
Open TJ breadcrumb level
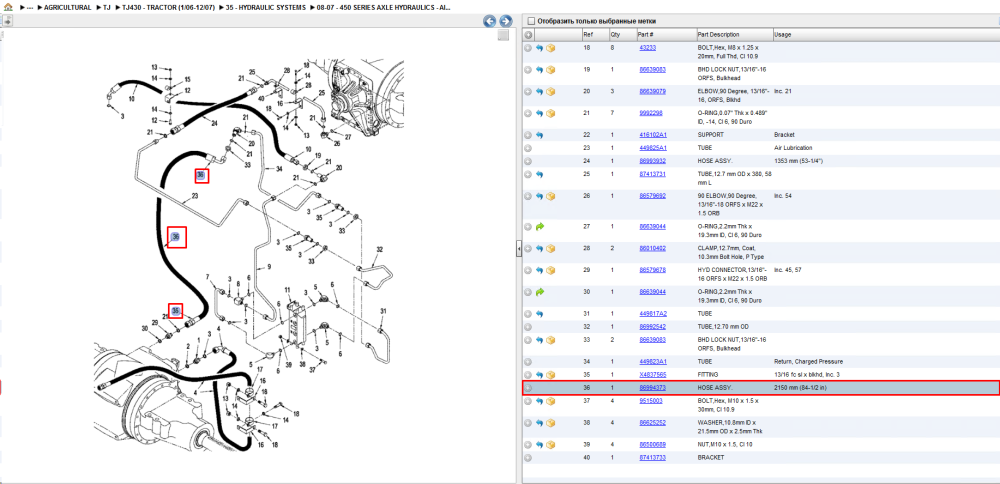coord(107,8)
